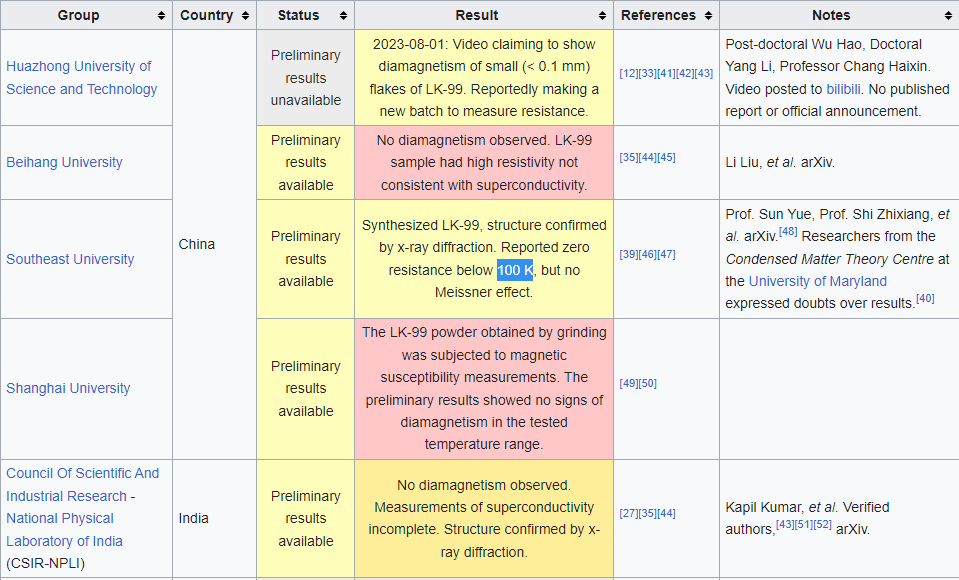This screenshot has width=959, height=580.
Task: Click 'No diamagnetism observed. LK-99 sample' result cell
Action: (484, 162)
